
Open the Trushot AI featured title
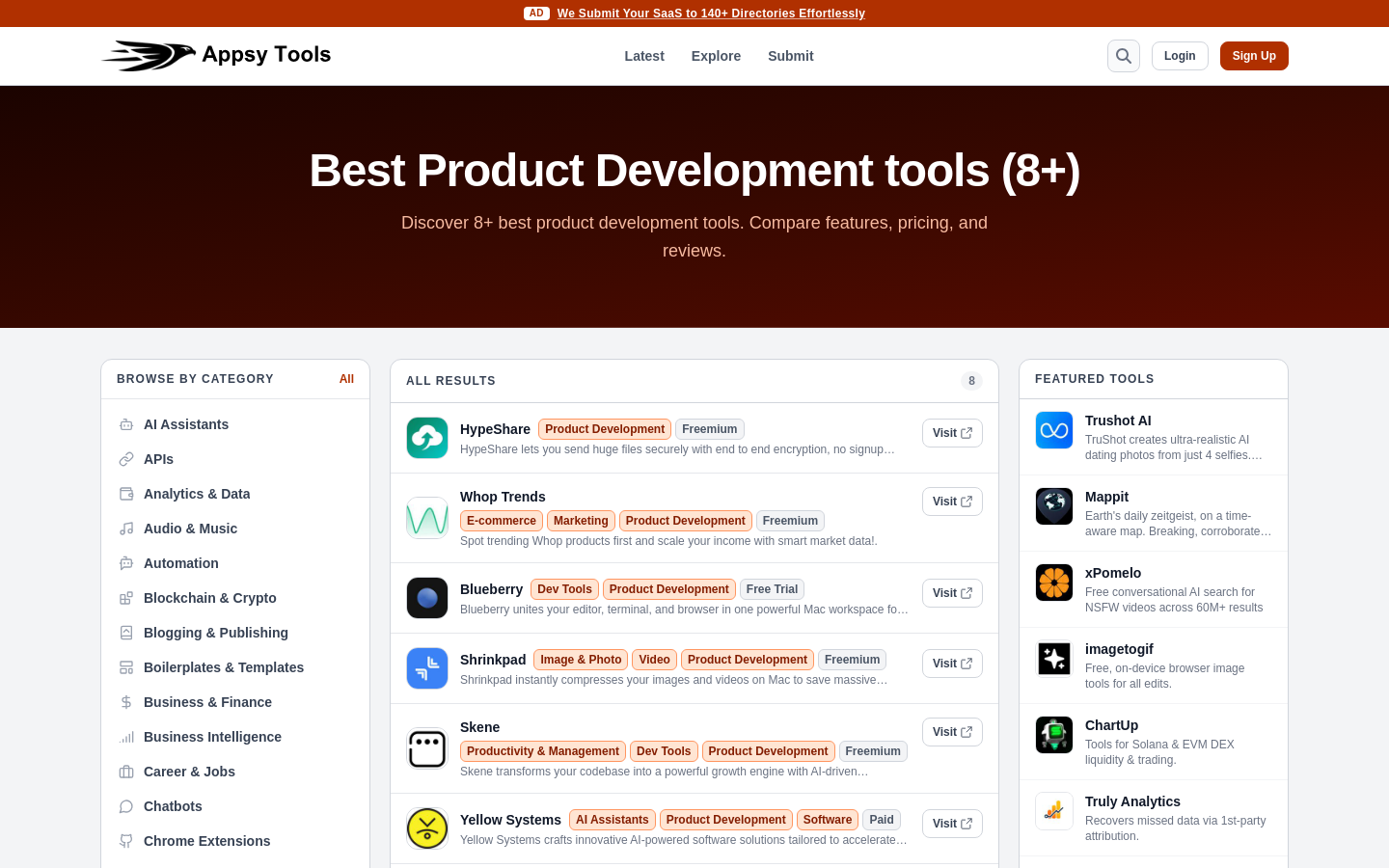coord(1118,420)
